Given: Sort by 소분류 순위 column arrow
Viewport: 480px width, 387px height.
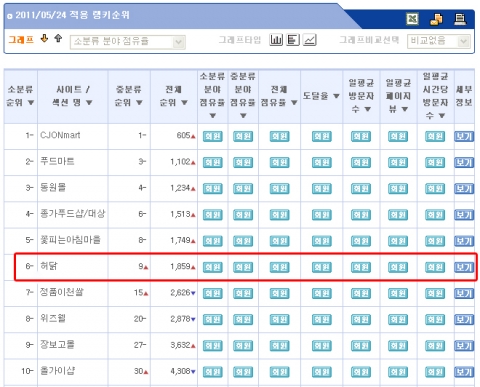Looking at the screenshot, I should (x=31, y=103).
